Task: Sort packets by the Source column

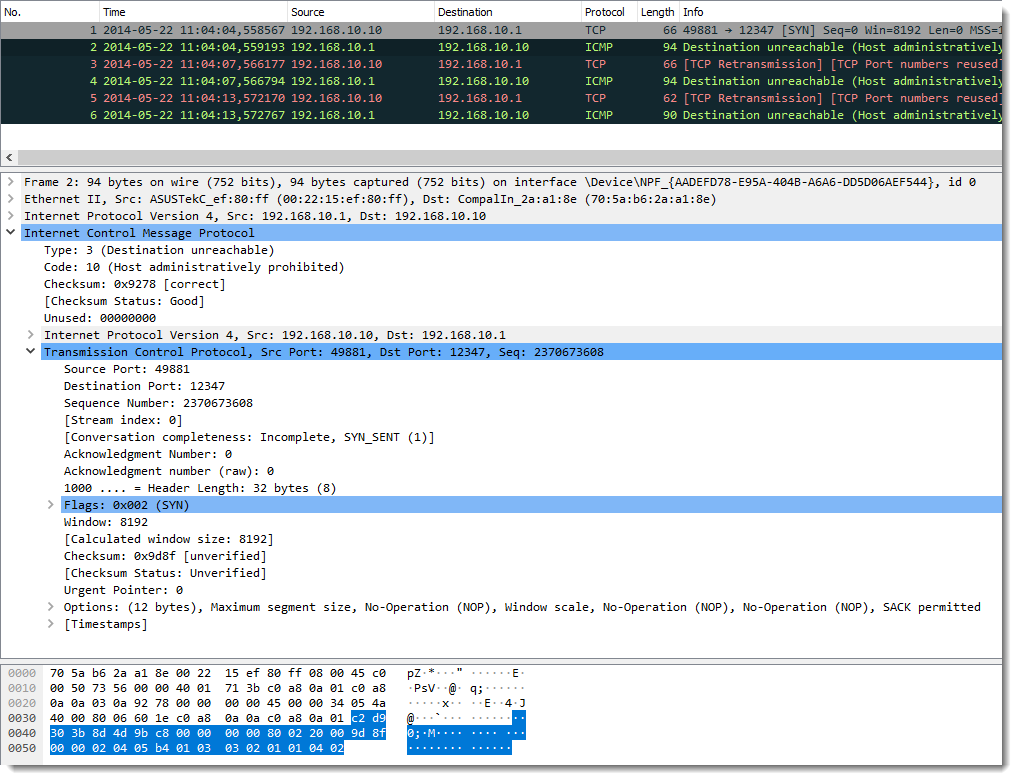Action: [360, 12]
